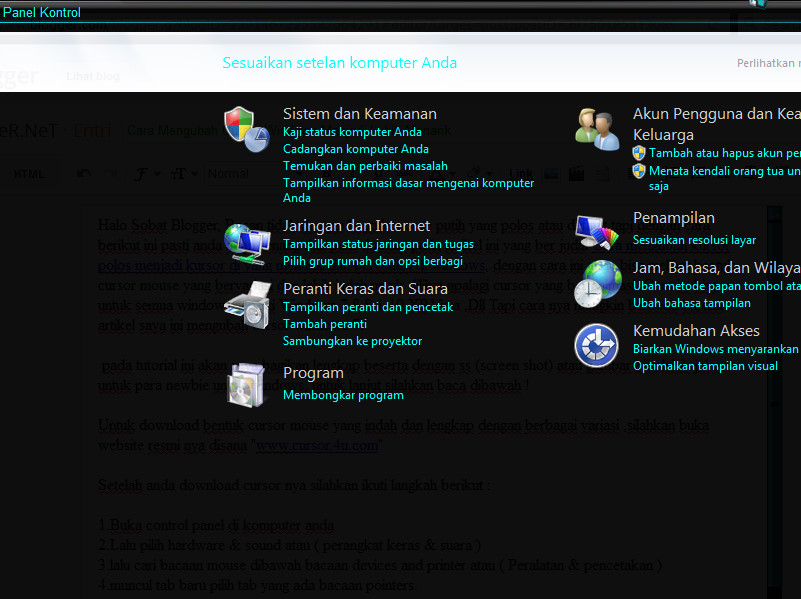This screenshot has height=599, width=801.
Task: Open the Akun Pengguna people icon
Action: (597, 129)
